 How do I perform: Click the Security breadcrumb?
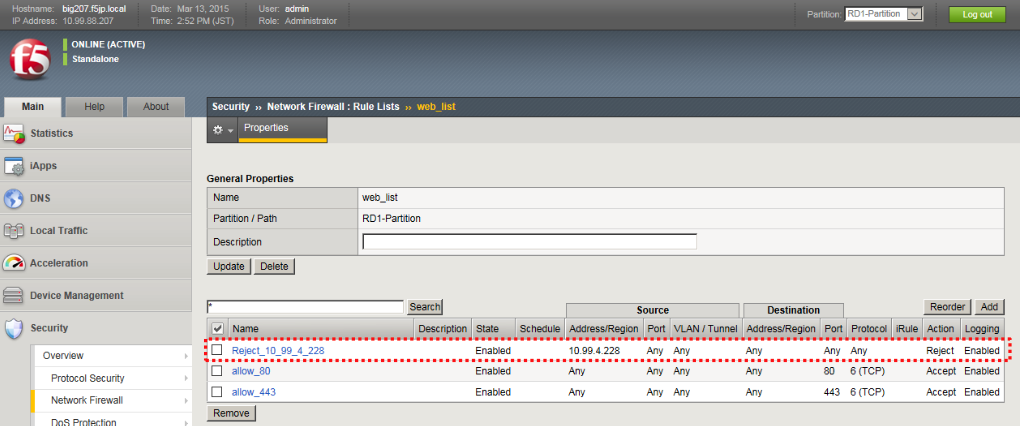point(231,107)
